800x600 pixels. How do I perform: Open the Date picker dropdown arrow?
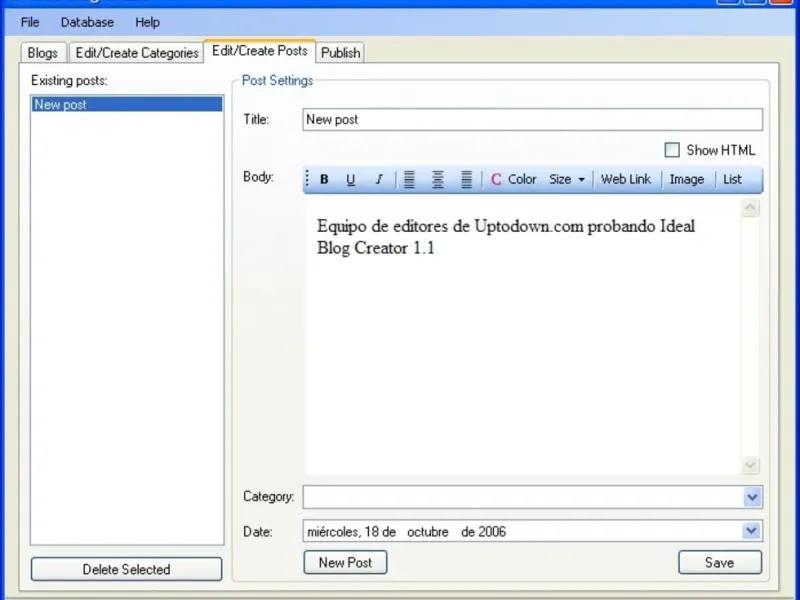click(x=751, y=531)
